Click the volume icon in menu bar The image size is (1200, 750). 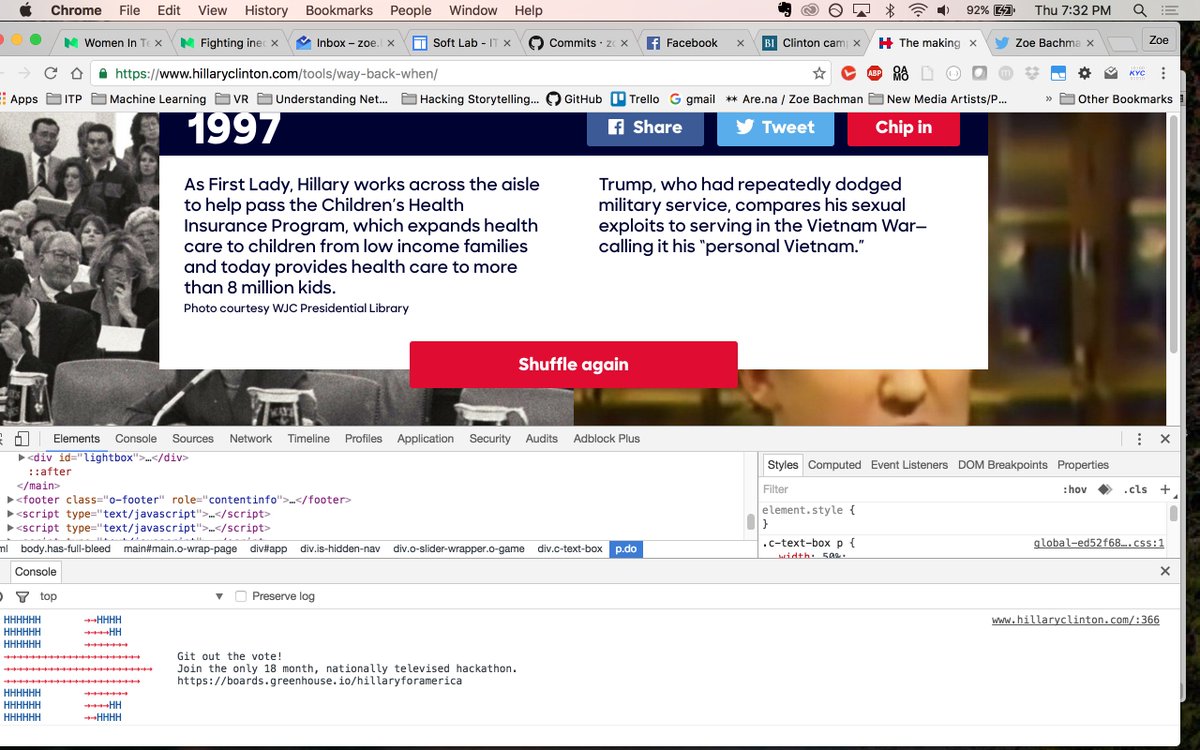pyautogui.click(x=946, y=11)
